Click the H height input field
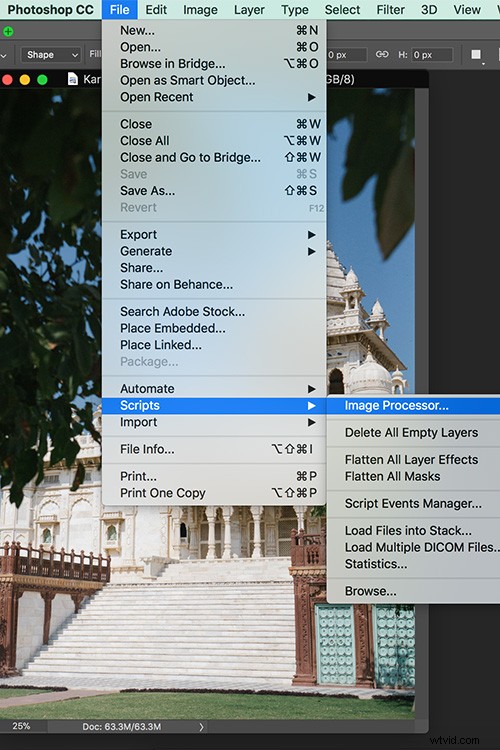Image resolution: width=500 pixels, height=750 pixels. point(432,55)
